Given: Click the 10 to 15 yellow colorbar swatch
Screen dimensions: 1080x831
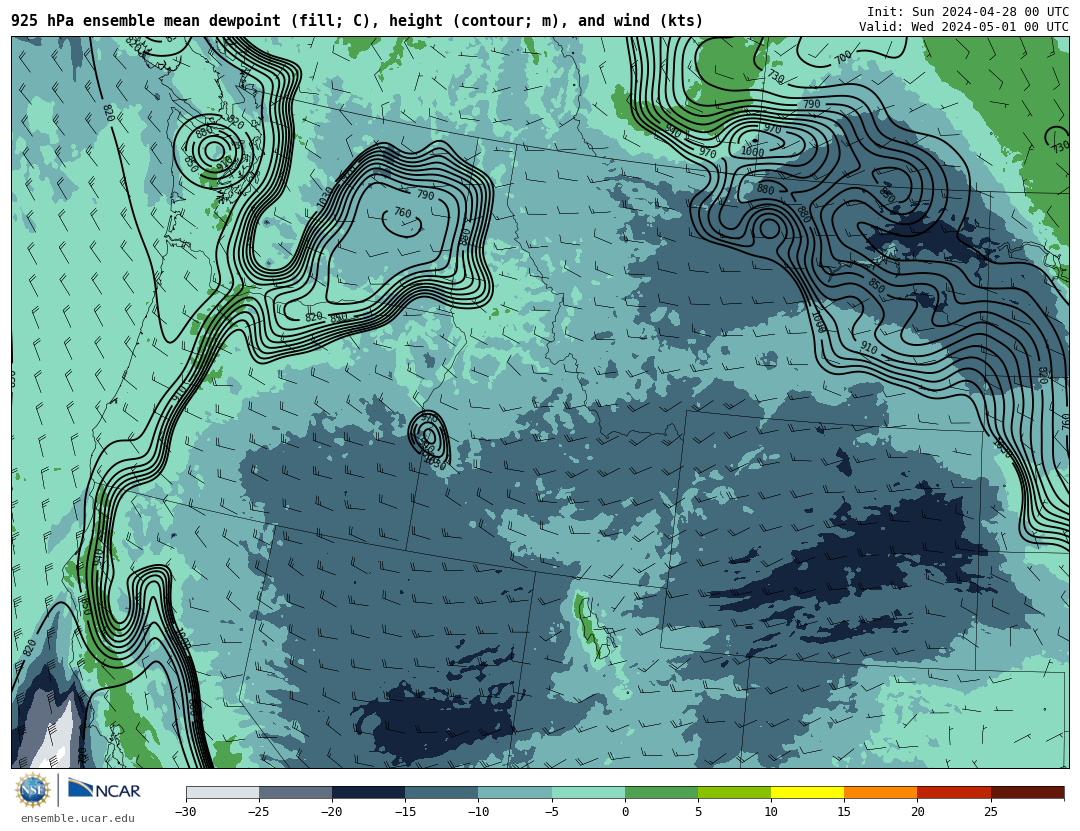Looking at the screenshot, I should (x=807, y=792).
